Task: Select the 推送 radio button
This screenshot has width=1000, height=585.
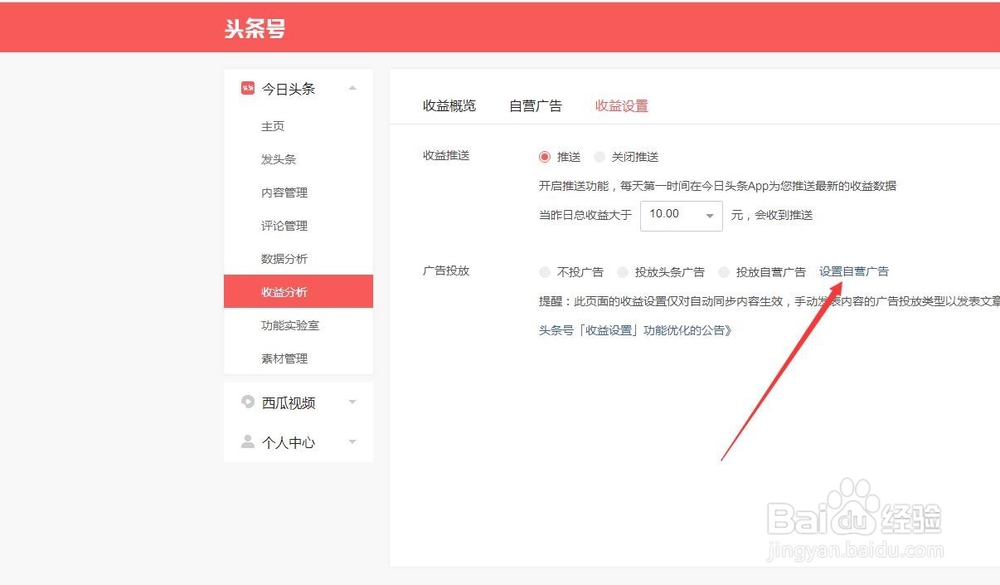Action: coord(544,157)
